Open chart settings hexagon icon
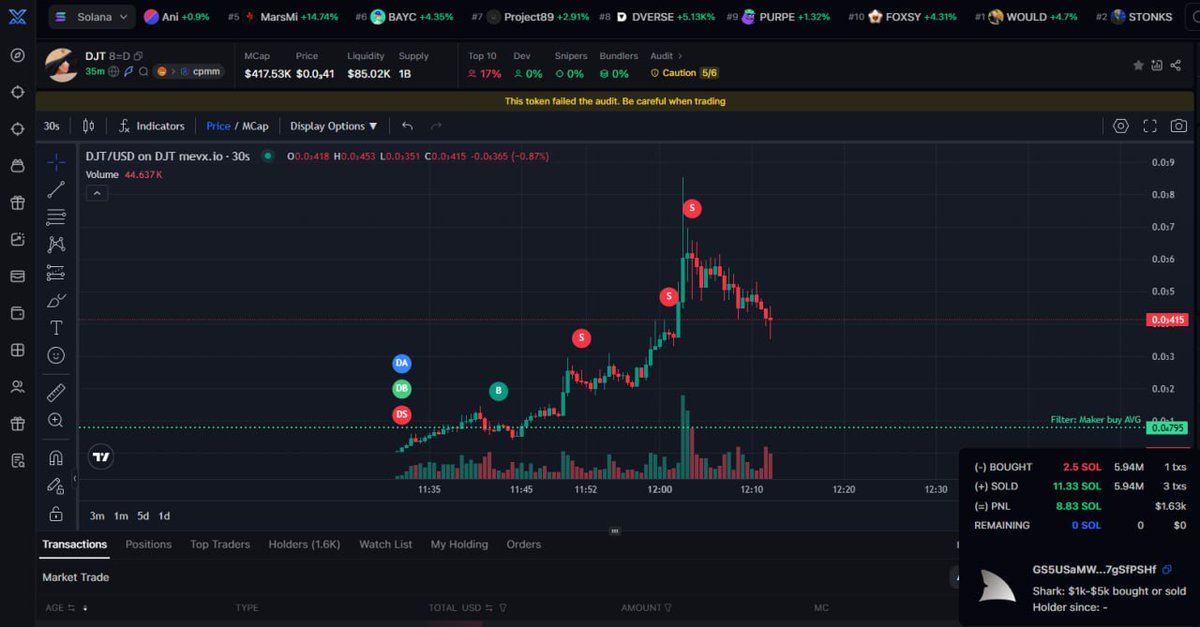 tap(1121, 126)
